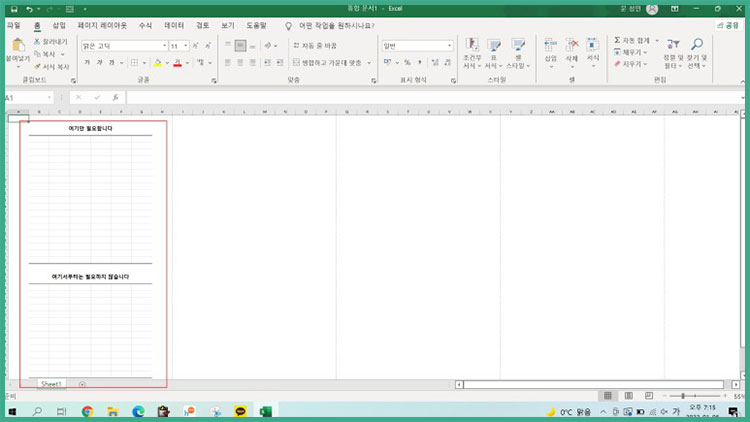The image size is (750, 422).
Task: Click the Borders grid icon
Action: click(x=135, y=63)
